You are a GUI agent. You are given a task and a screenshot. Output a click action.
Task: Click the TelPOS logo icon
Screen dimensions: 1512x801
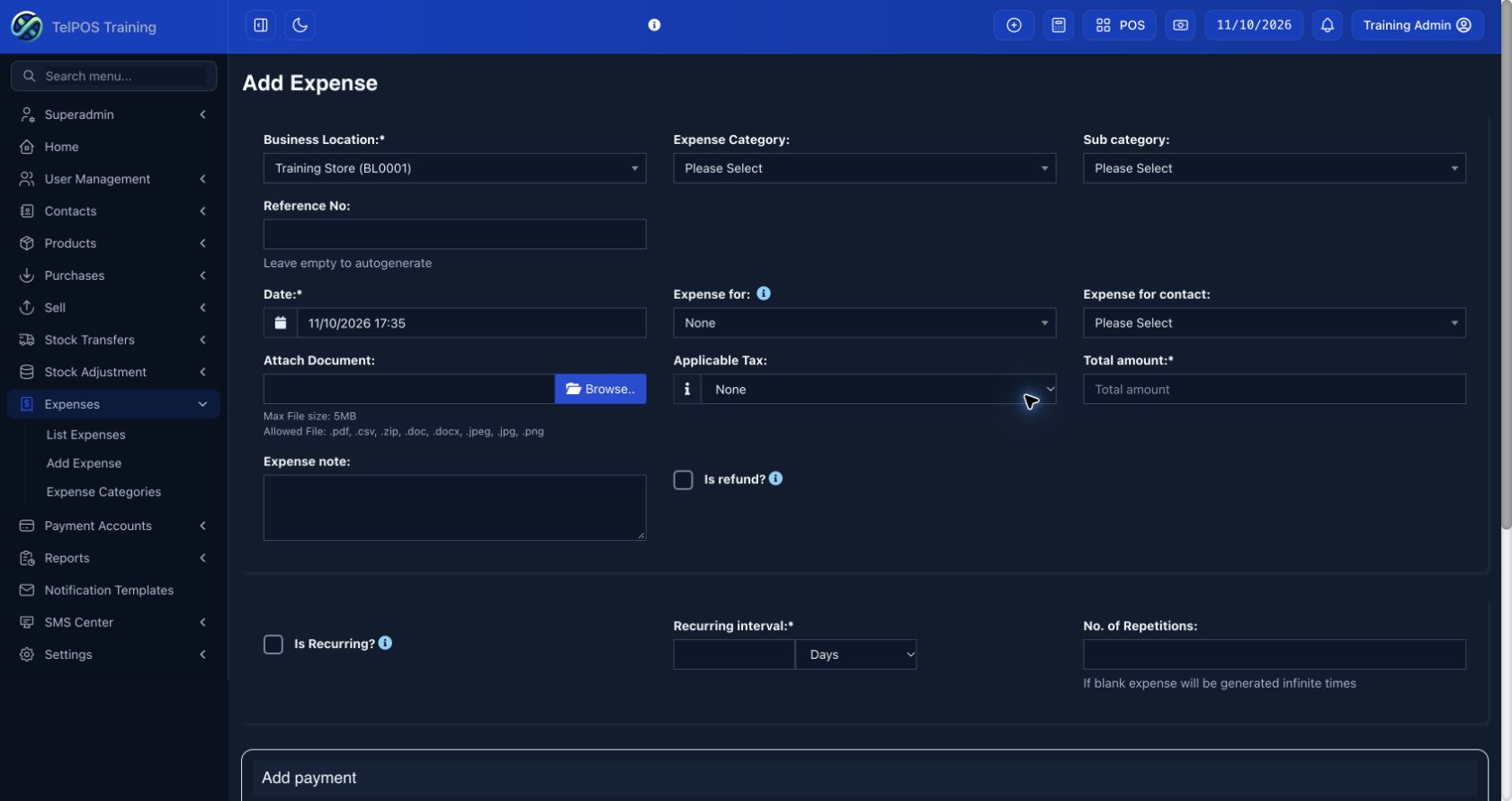click(26, 26)
